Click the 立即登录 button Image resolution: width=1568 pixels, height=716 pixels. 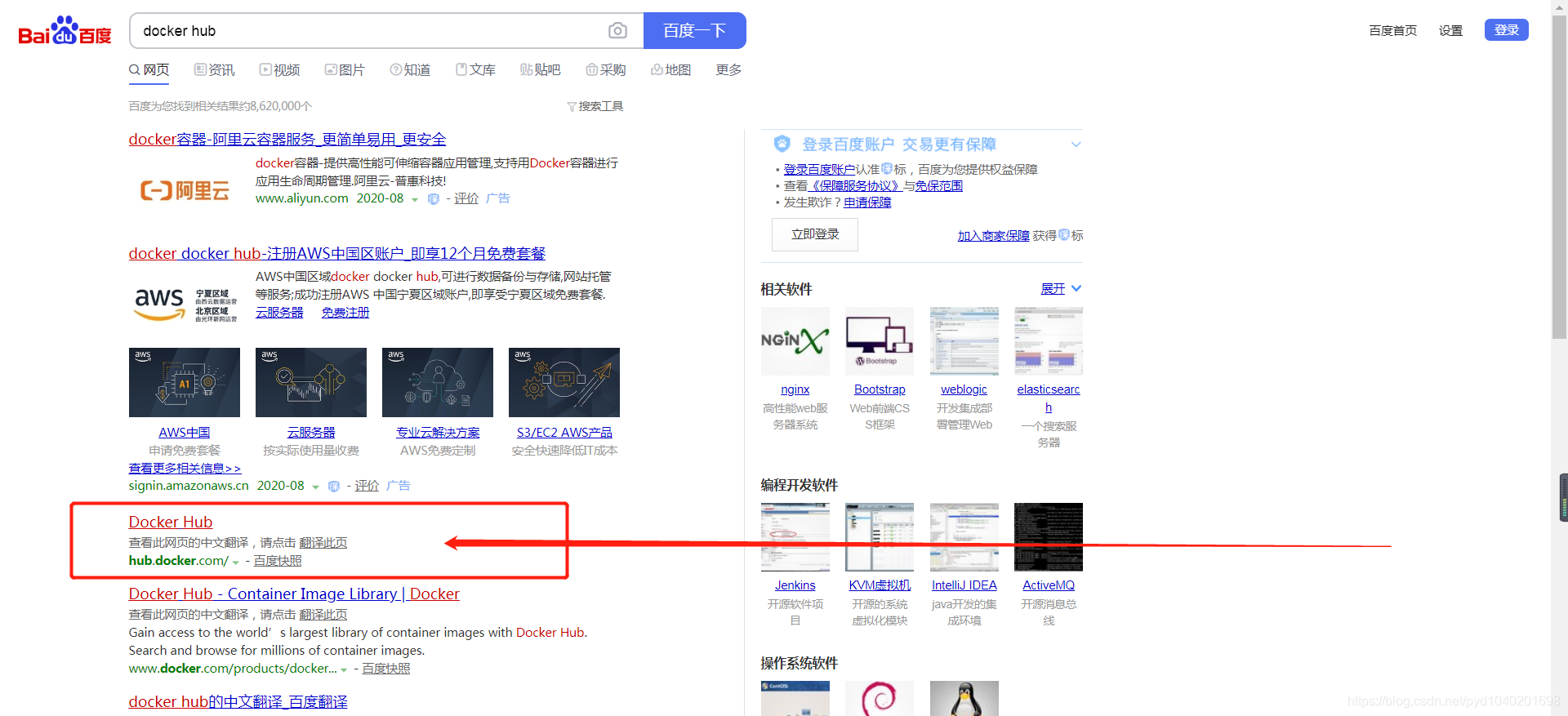[815, 234]
